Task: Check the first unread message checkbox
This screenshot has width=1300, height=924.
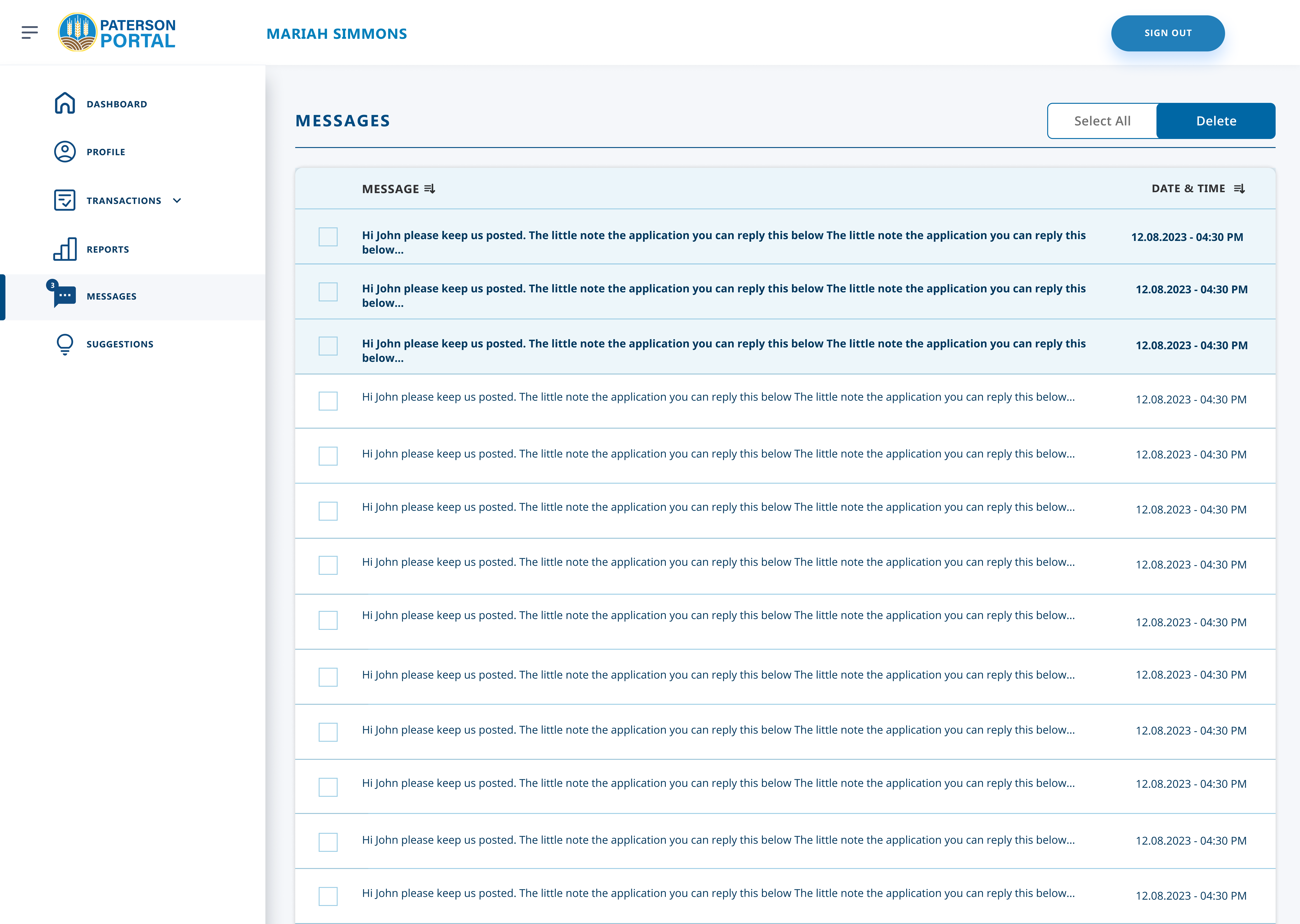Action: [328, 237]
